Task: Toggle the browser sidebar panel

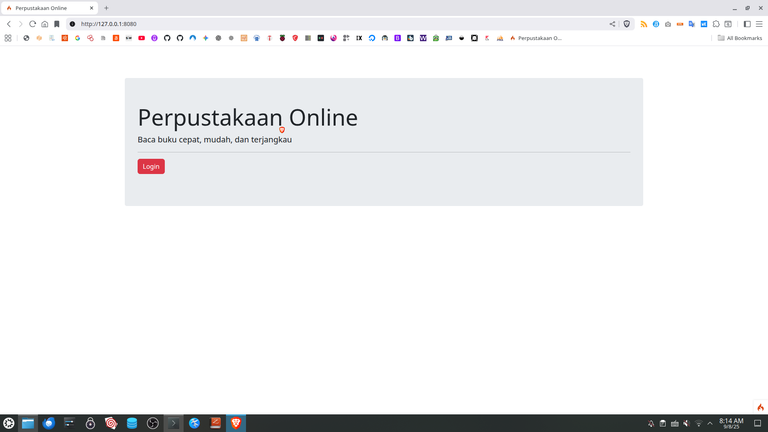Action: (747, 24)
